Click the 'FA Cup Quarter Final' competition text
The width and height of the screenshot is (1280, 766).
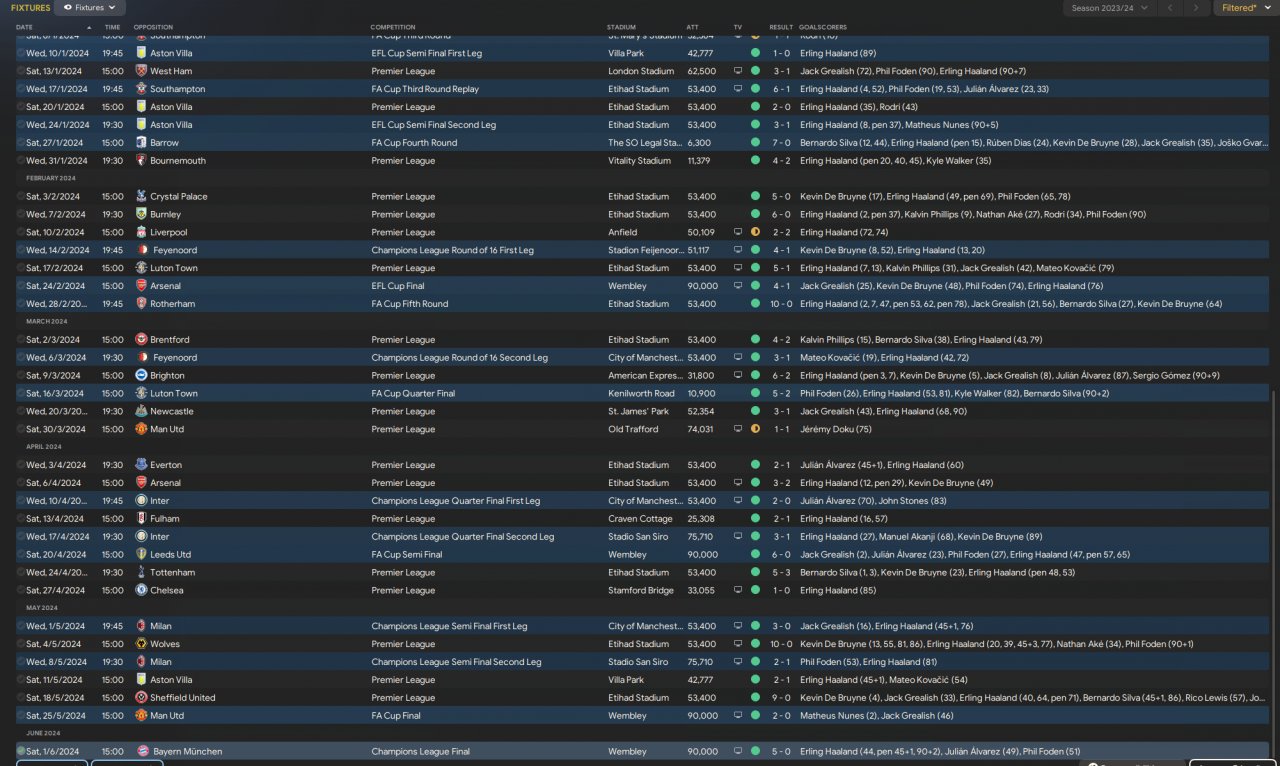413,394
